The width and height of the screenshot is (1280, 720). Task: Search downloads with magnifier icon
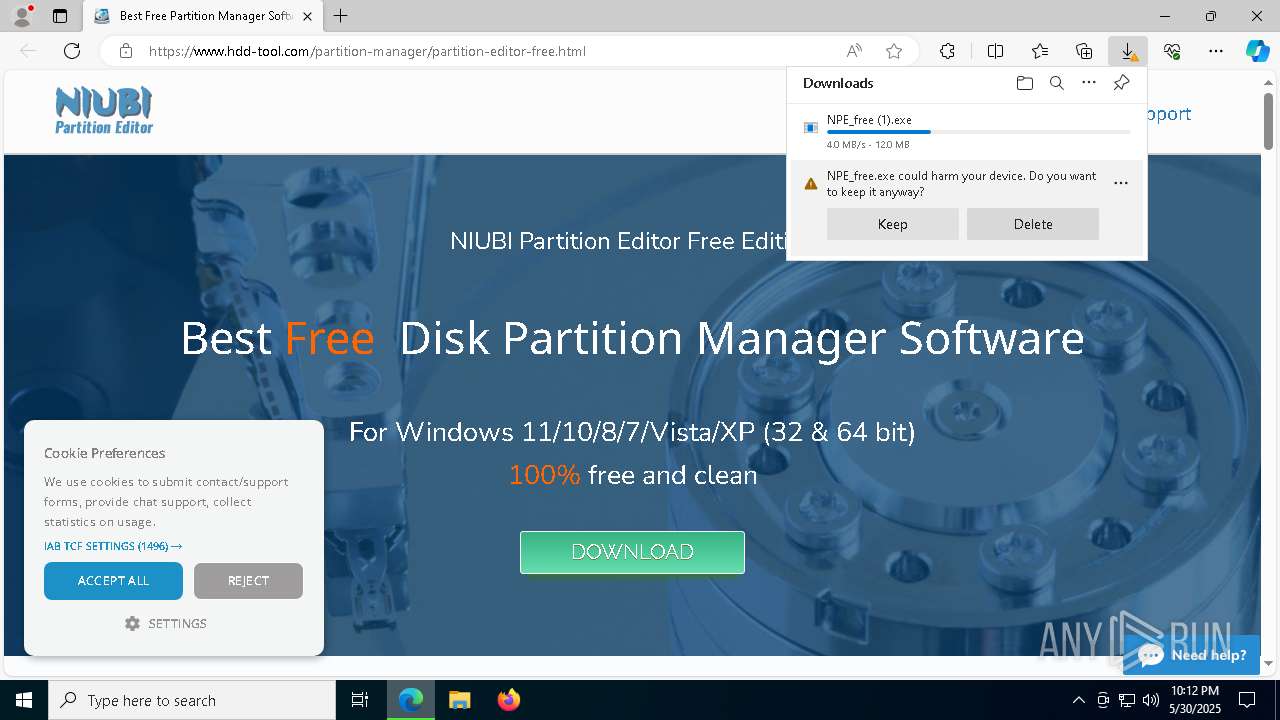[x=1057, y=83]
